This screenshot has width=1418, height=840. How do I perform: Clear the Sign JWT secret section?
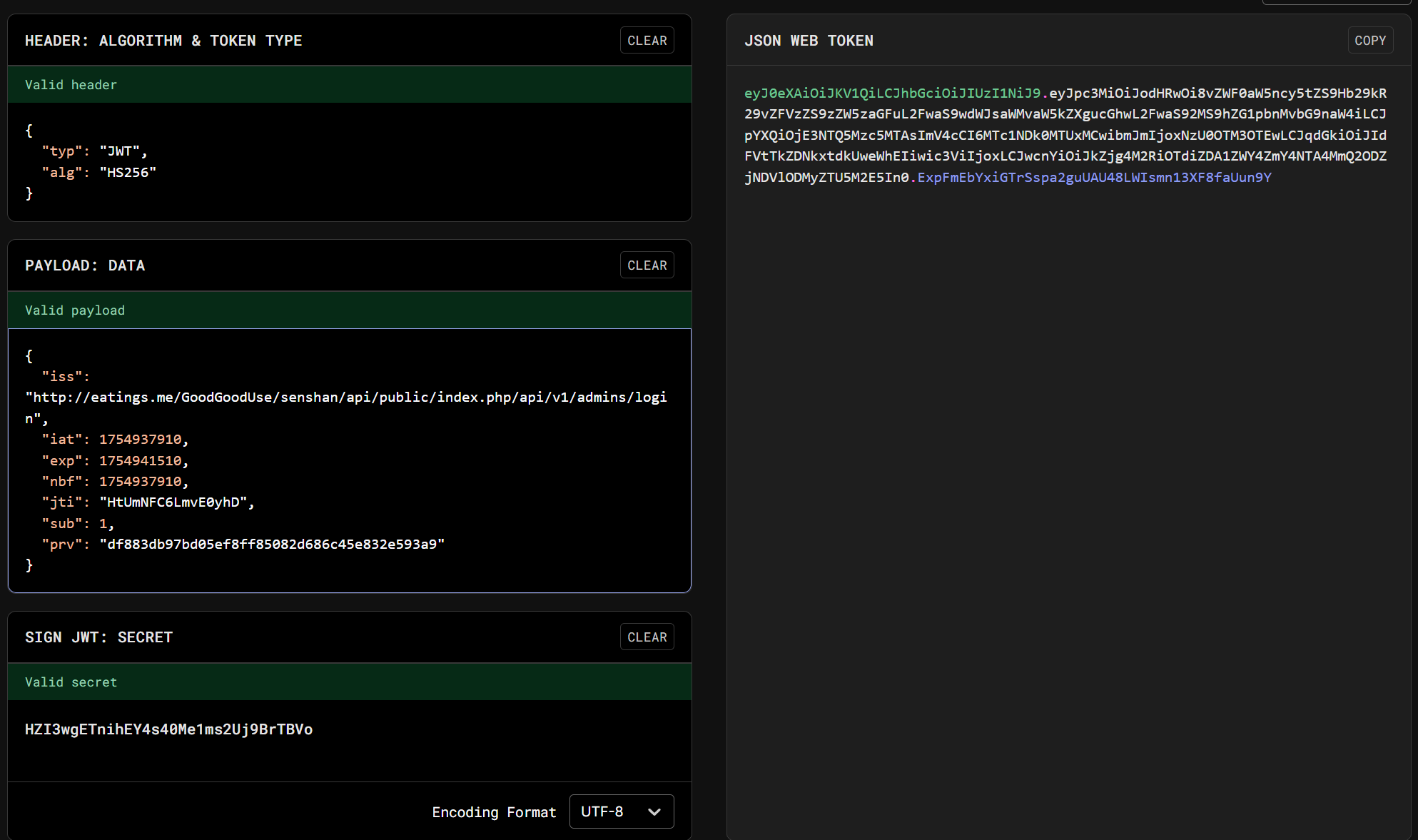tap(647, 637)
